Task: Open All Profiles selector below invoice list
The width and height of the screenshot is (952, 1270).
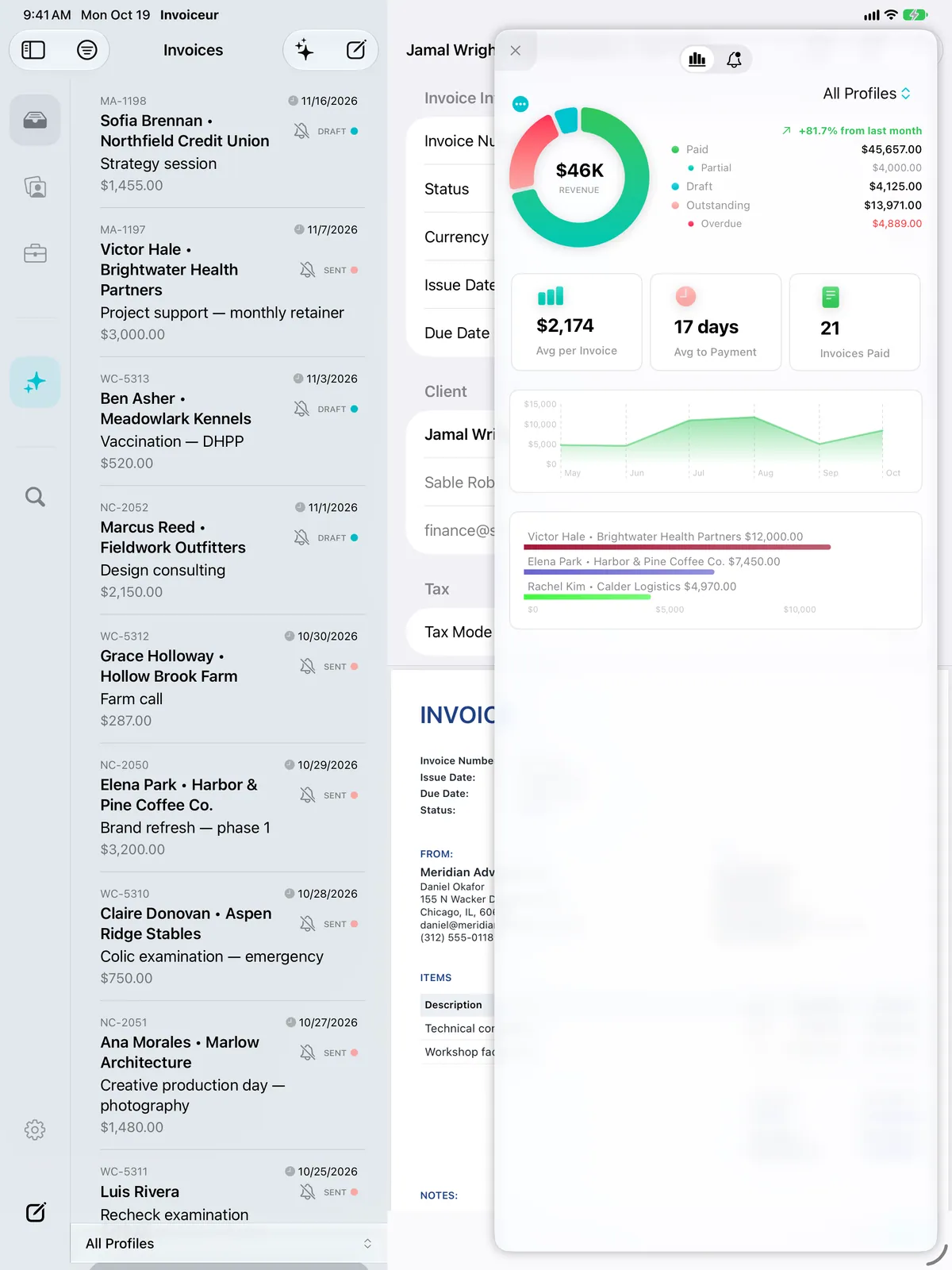Action: [x=228, y=1243]
